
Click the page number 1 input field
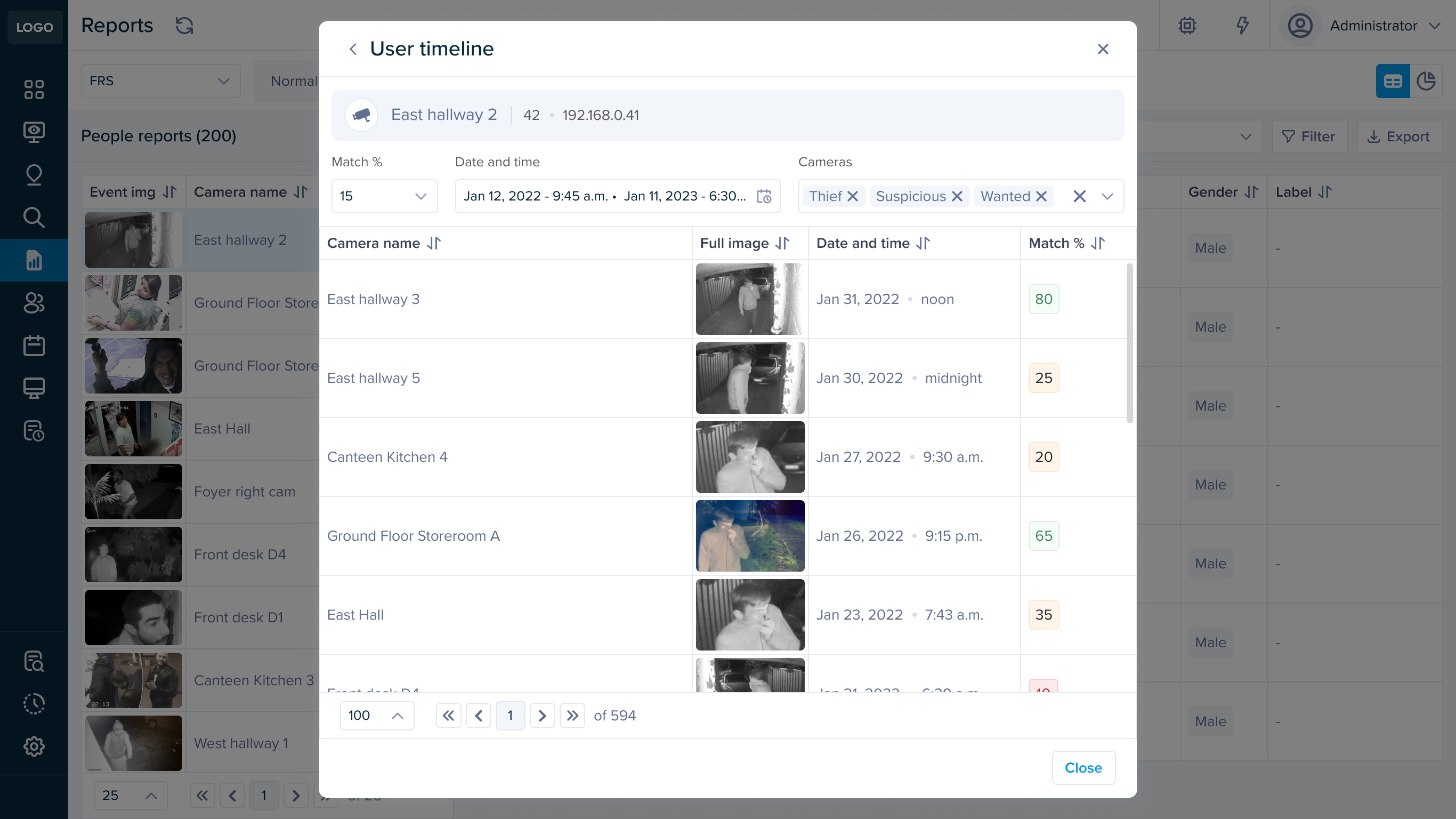pos(510,716)
